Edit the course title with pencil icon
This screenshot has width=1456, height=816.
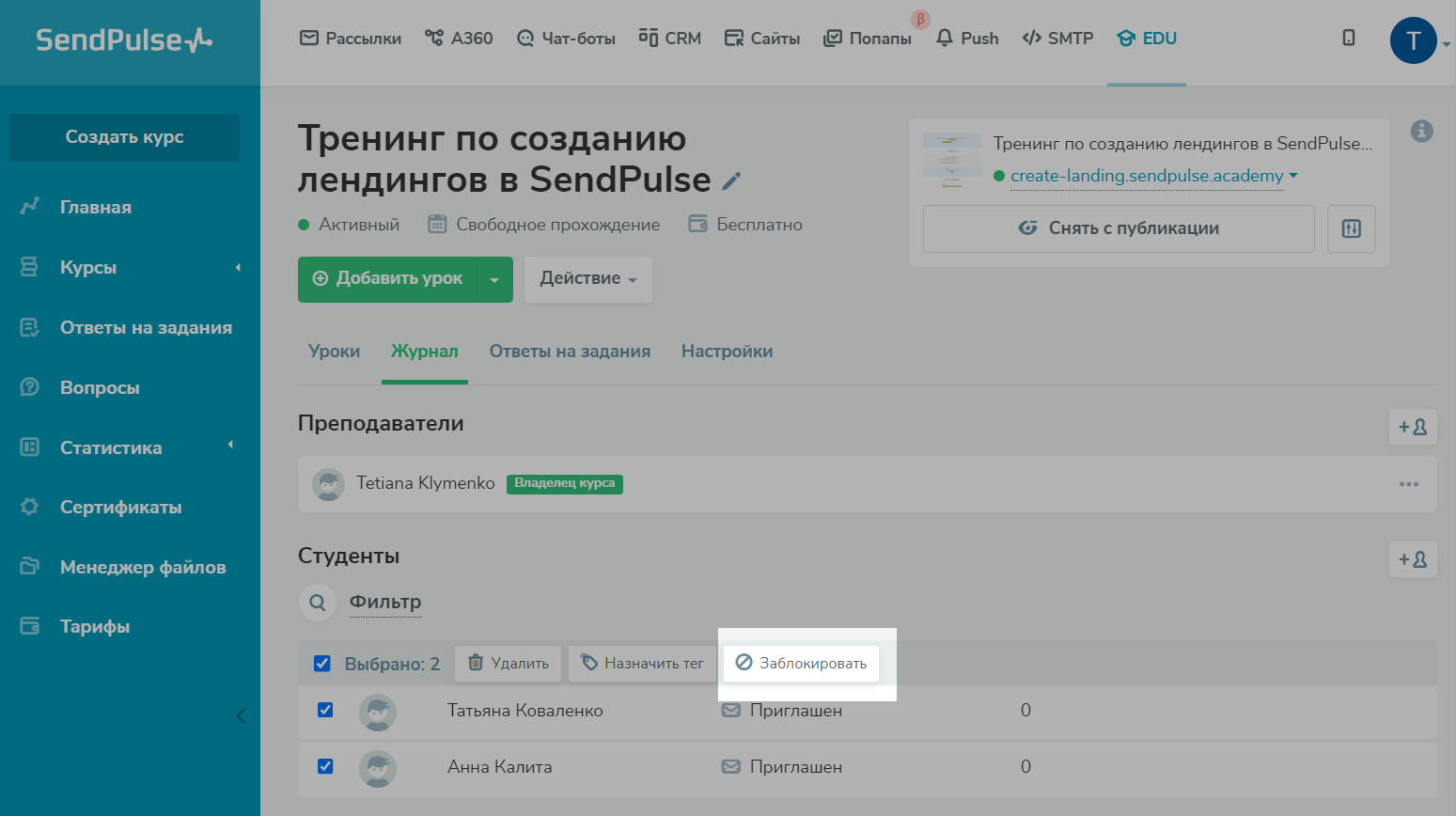731,180
